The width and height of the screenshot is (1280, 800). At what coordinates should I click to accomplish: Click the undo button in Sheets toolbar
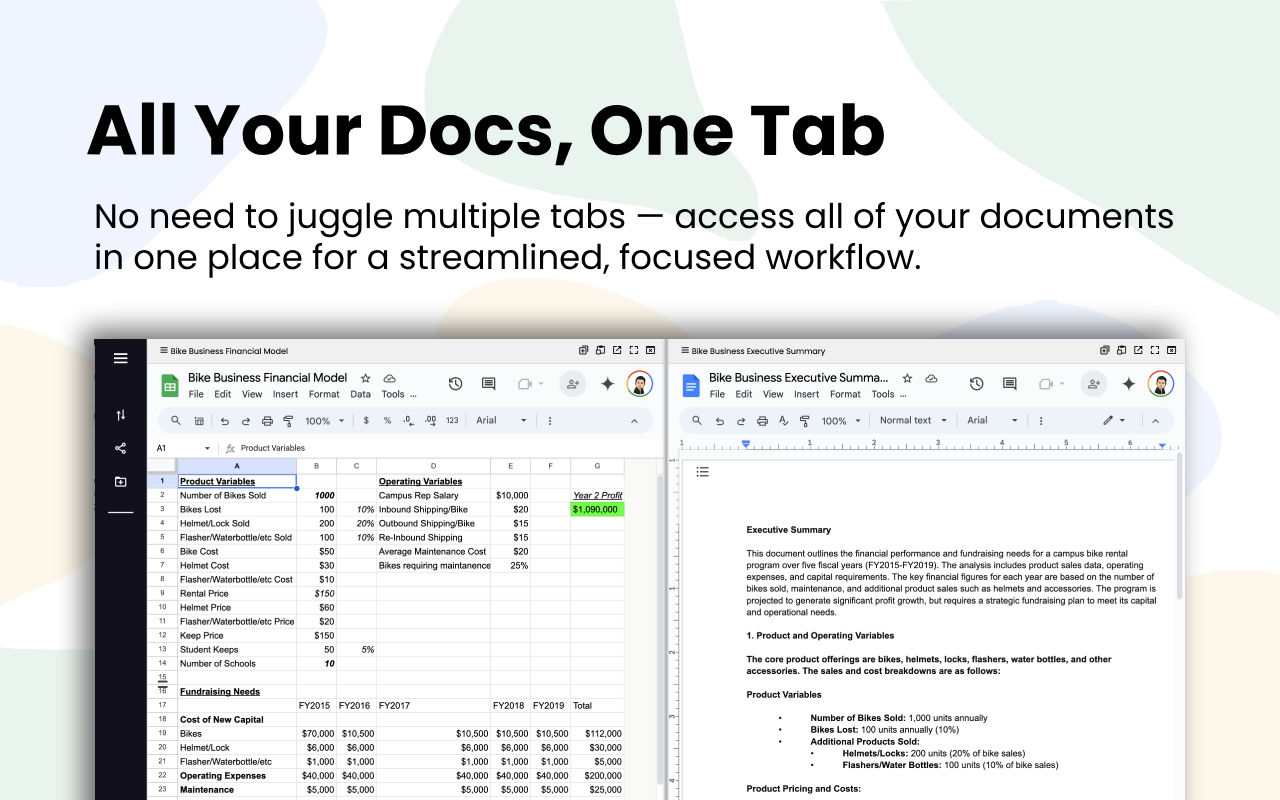pyautogui.click(x=225, y=420)
